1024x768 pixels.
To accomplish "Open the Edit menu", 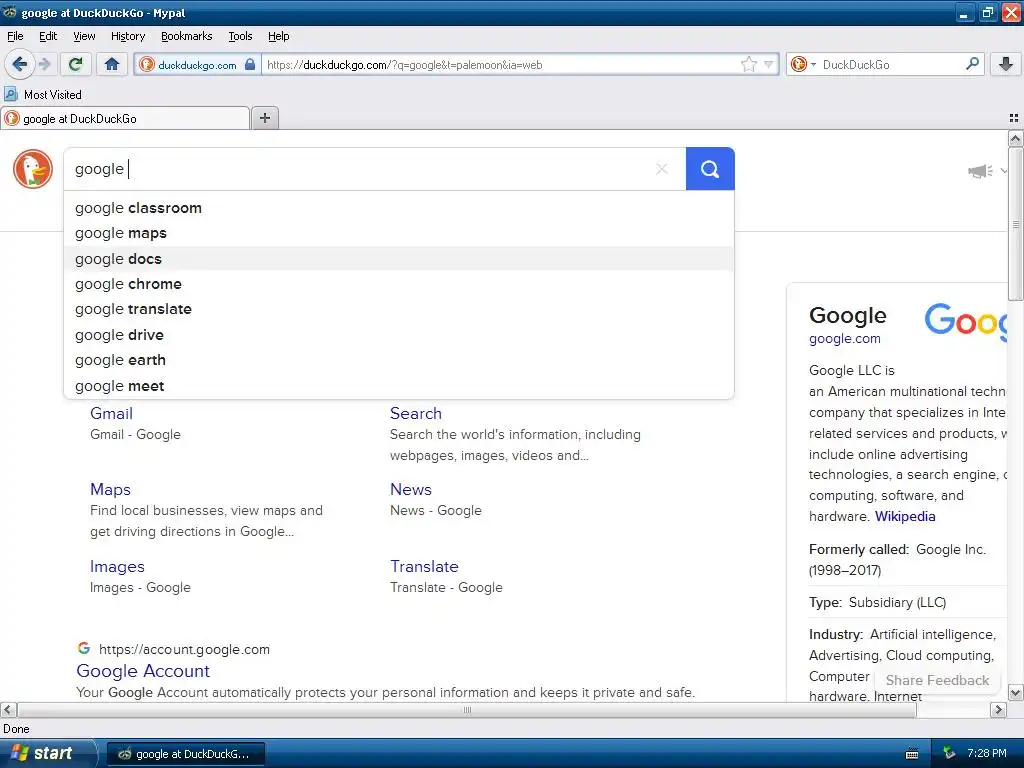I will coord(48,36).
